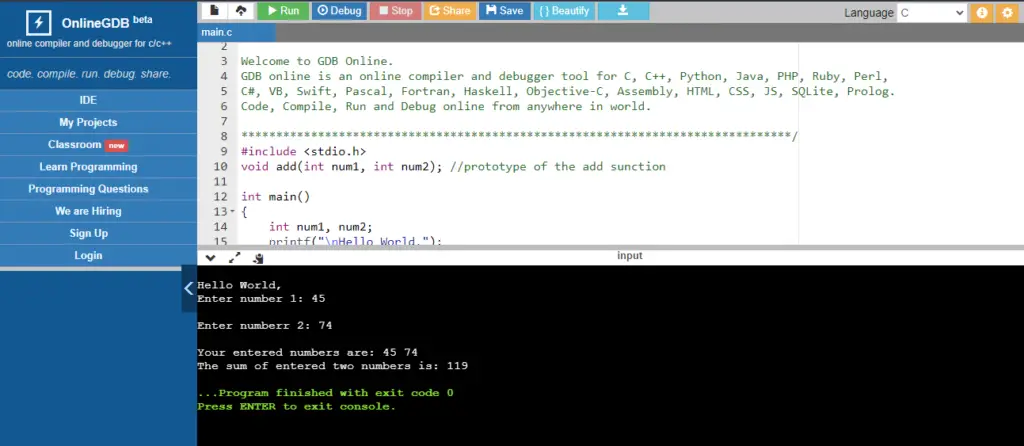Image resolution: width=1024 pixels, height=446 pixels.
Task: Click 'Your entered numbers are: 45 74' output
Action: point(308,353)
